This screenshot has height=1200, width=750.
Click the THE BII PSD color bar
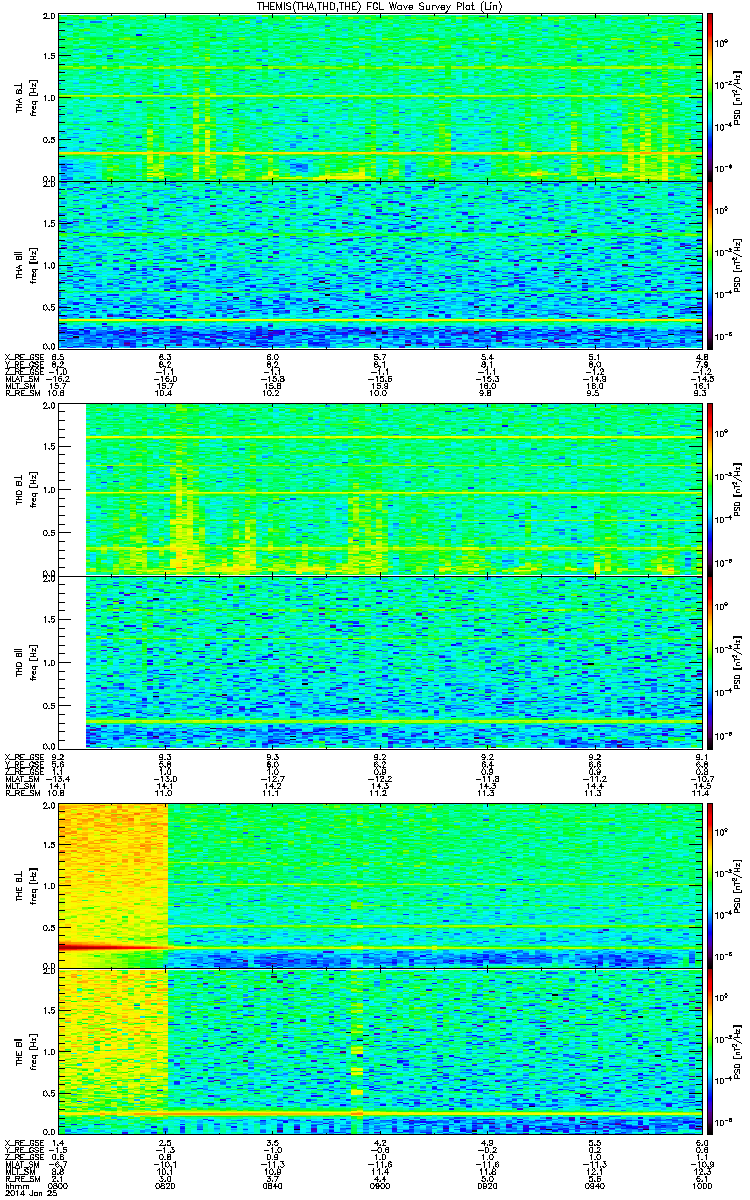(x=711, y=1051)
